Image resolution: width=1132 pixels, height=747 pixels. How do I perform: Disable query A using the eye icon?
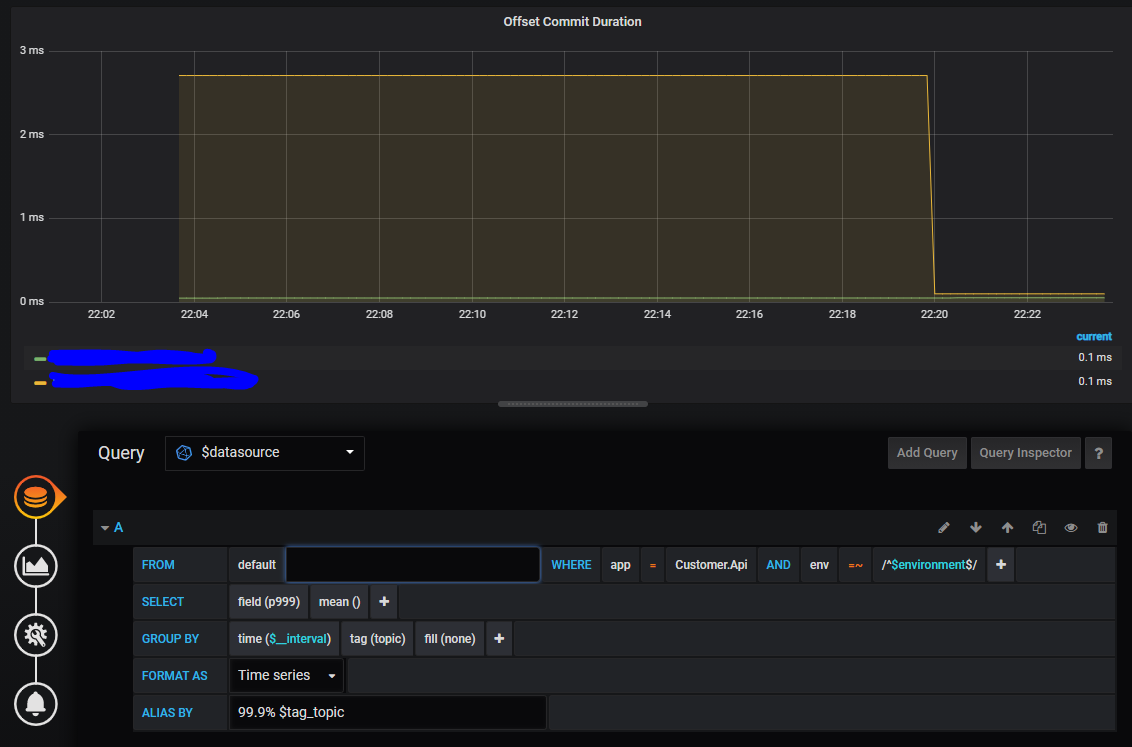[x=1070, y=527]
